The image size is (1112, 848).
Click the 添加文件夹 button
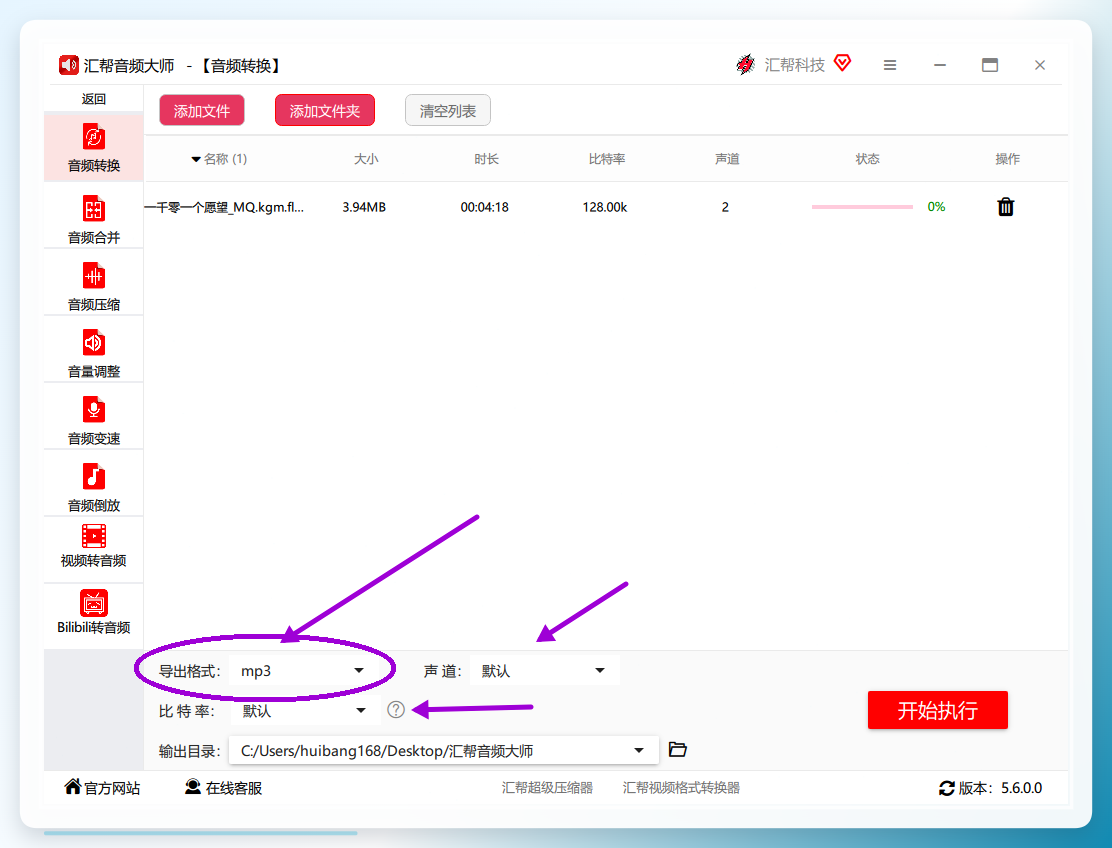[325, 111]
